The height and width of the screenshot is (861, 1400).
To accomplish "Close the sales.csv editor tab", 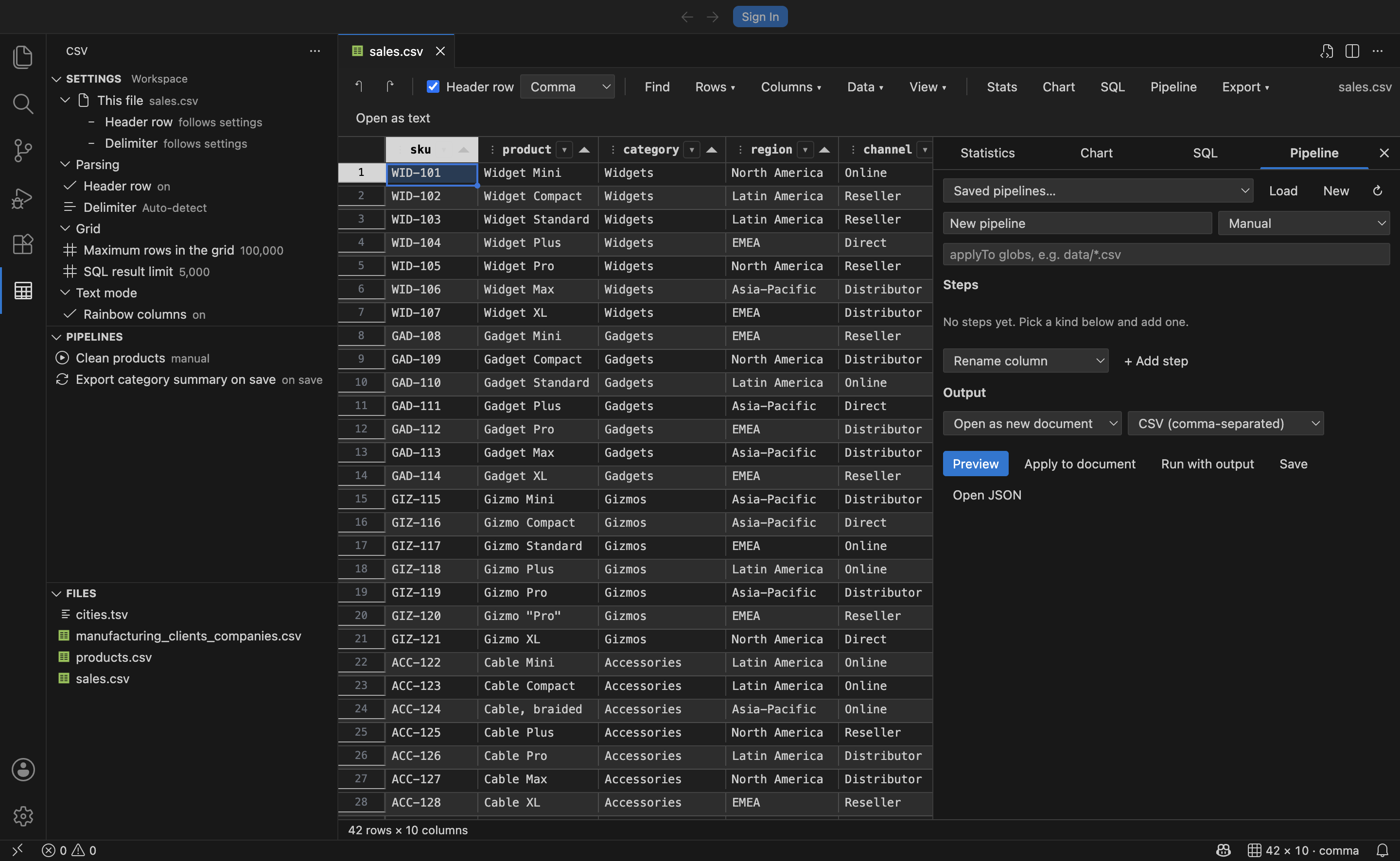I will pyautogui.click(x=440, y=51).
